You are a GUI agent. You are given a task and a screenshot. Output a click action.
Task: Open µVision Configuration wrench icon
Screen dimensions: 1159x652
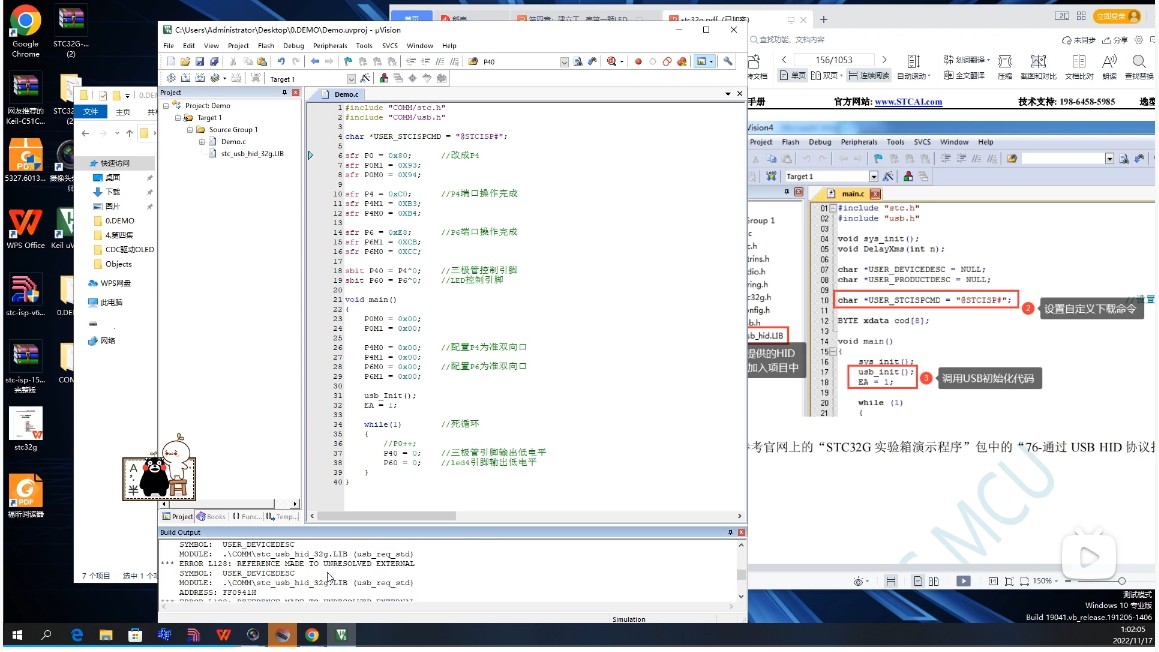[x=728, y=61]
